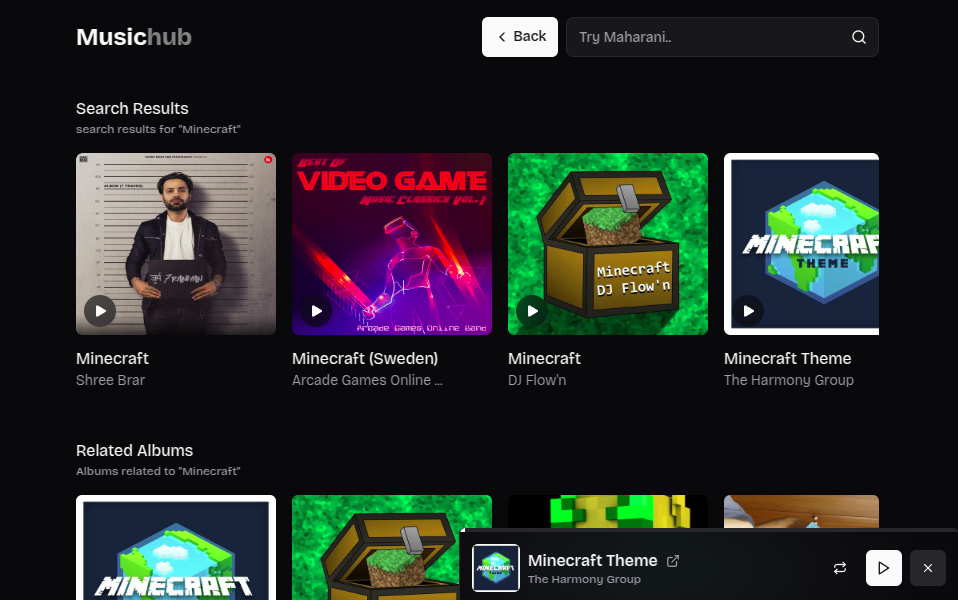Close the mini player bar
This screenshot has height=600, width=958.
click(x=927, y=568)
